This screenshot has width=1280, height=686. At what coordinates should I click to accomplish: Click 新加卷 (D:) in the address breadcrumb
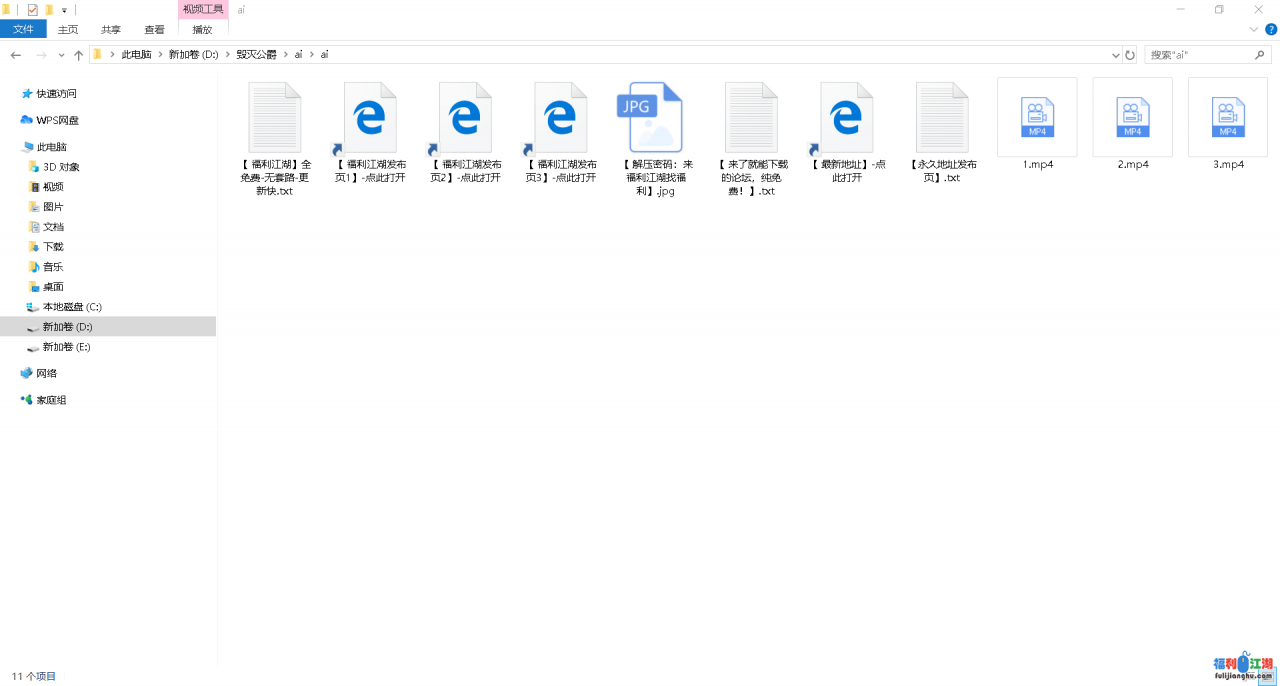coord(193,55)
